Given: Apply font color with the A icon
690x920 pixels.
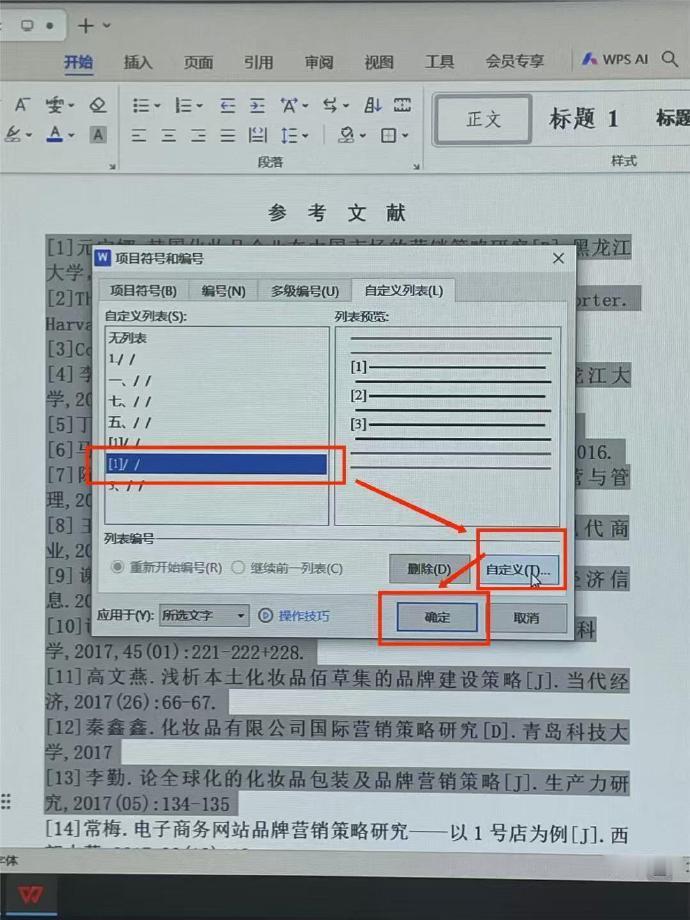Looking at the screenshot, I should click(x=55, y=134).
